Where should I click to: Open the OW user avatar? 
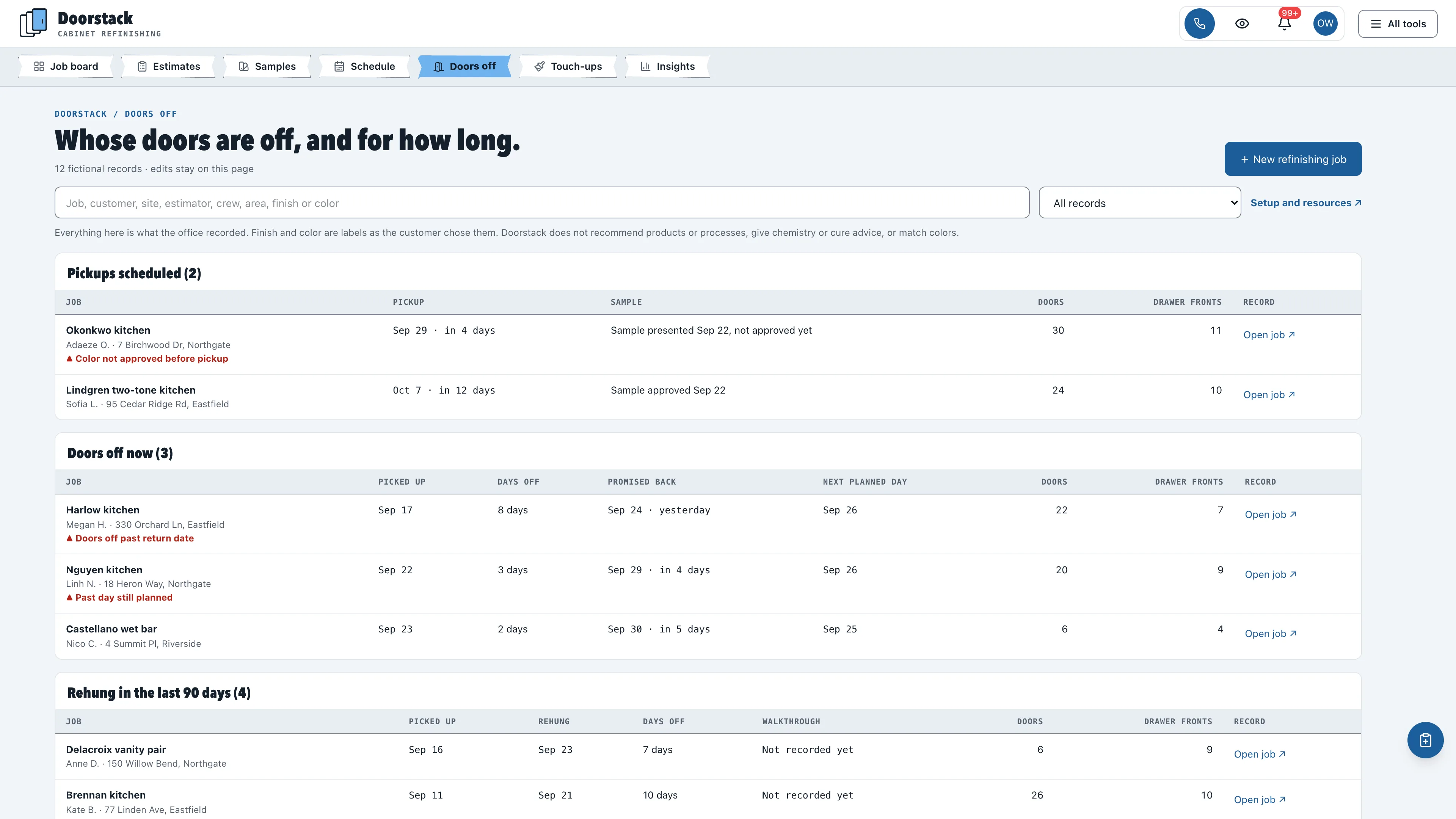click(x=1325, y=24)
